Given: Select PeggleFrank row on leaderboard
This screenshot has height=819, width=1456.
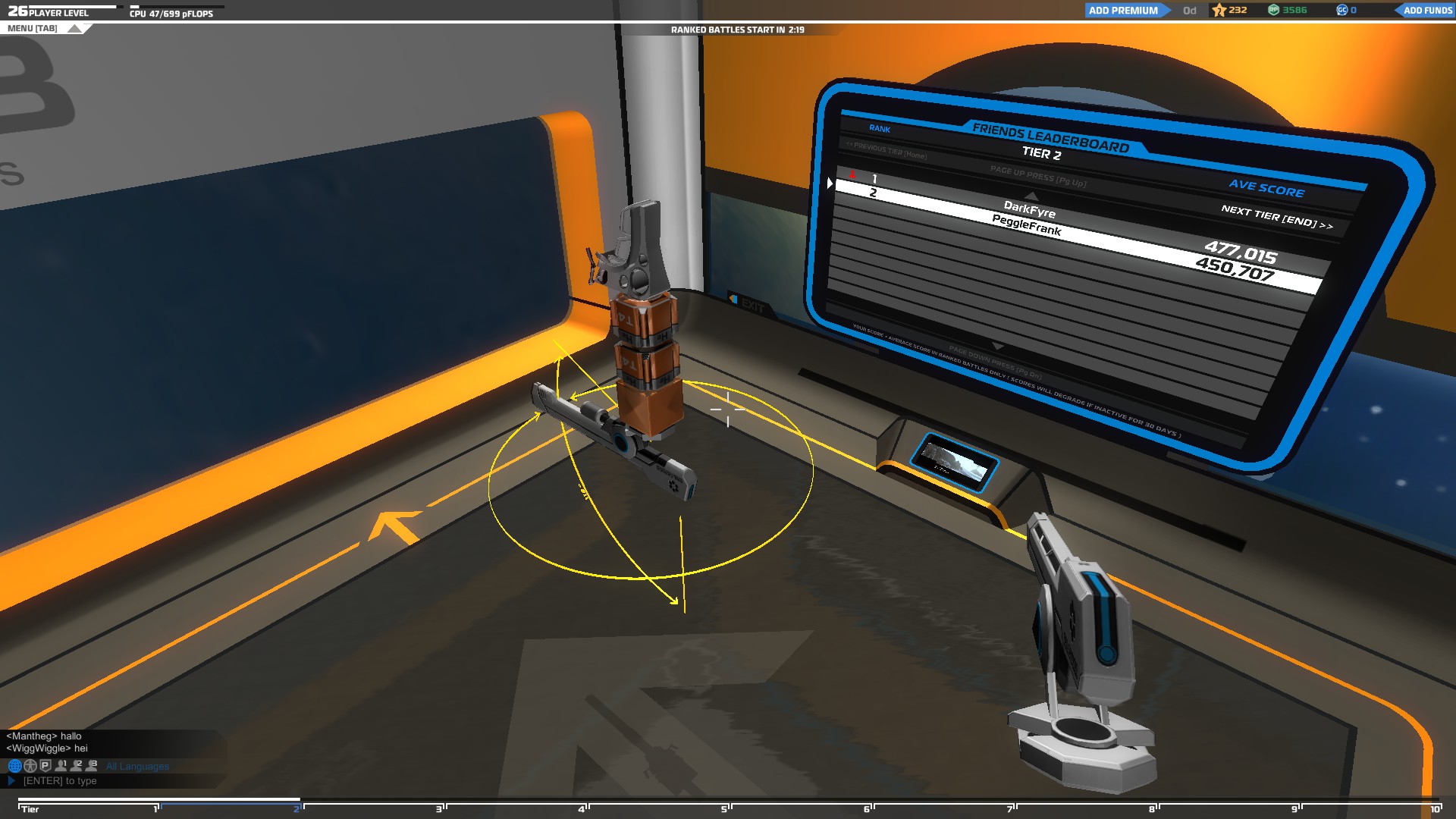Looking at the screenshot, I should [1026, 225].
